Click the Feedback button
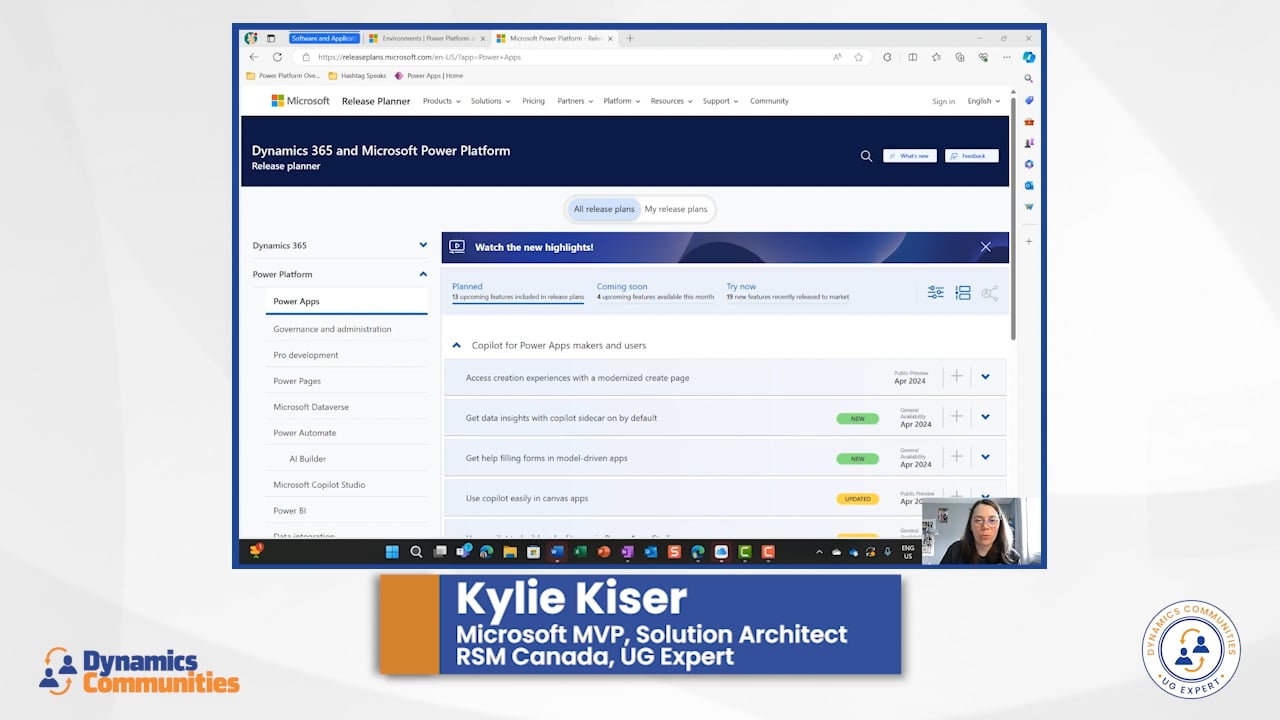Screen dimensions: 1280x720 971,156
